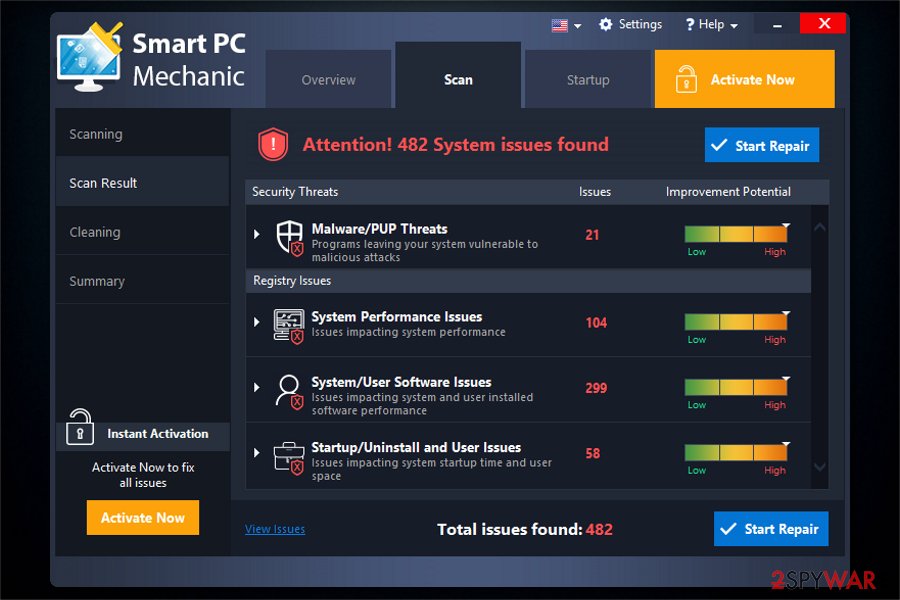Screen dimensions: 900x600
Task: Click the bottom Start Repair button
Action: click(x=771, y=528)
